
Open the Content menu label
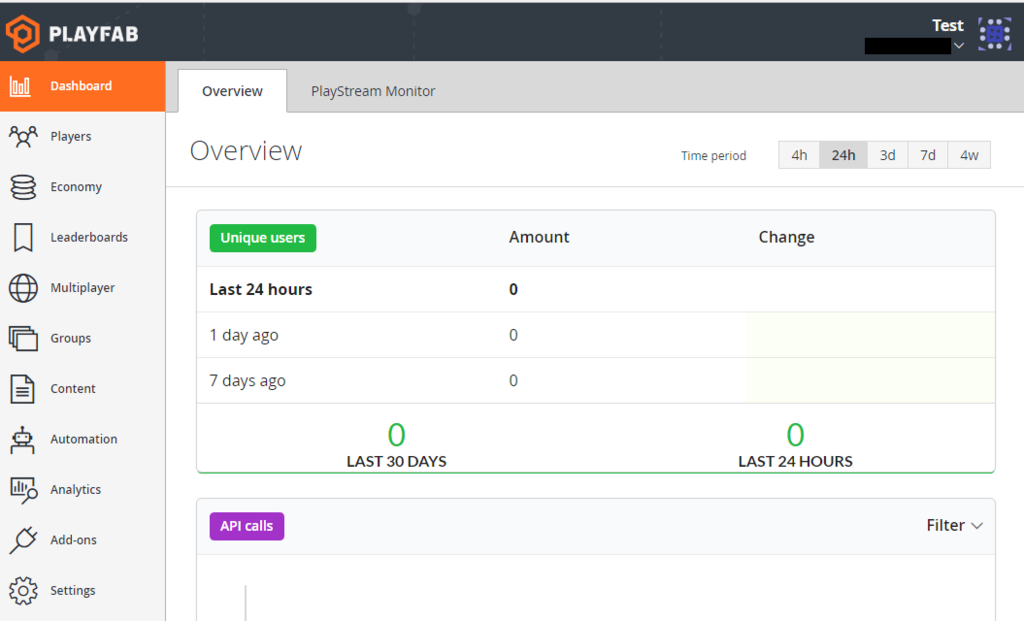click(72, 389)
